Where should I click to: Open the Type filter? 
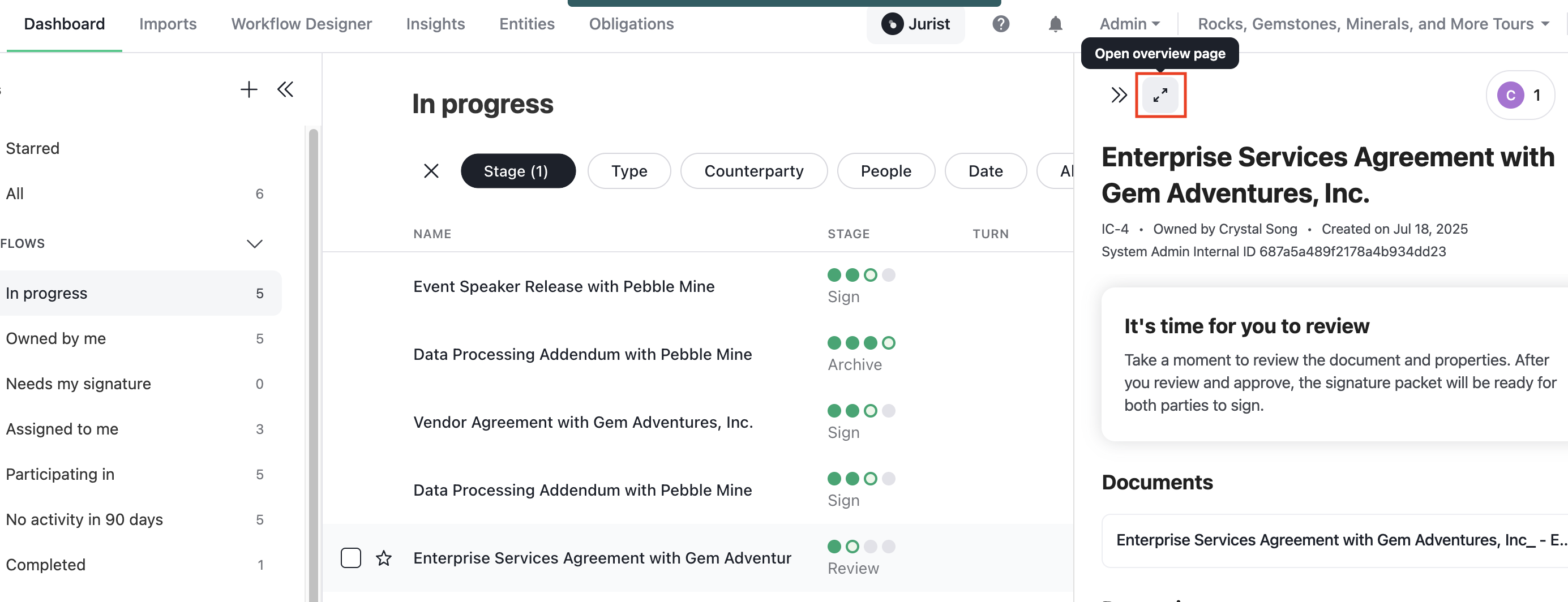(x=629, y=171)
